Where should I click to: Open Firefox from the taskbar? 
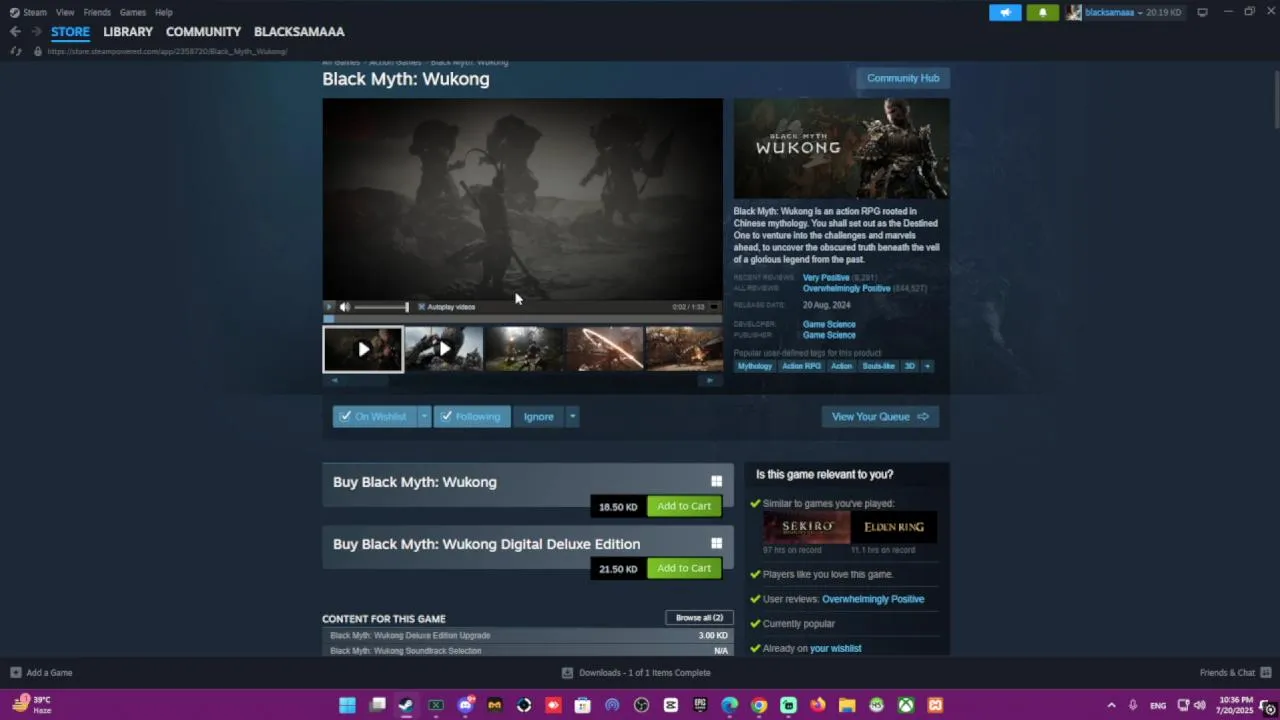point(818,705)
